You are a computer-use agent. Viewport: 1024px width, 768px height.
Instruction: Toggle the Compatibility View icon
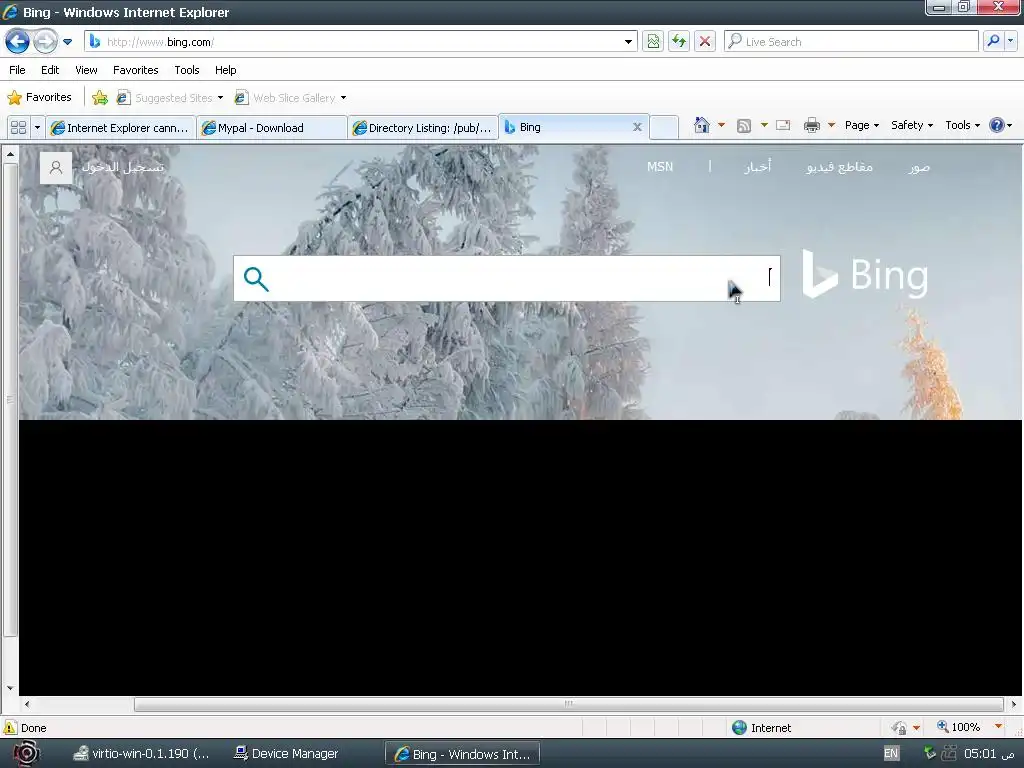point(653,42)
